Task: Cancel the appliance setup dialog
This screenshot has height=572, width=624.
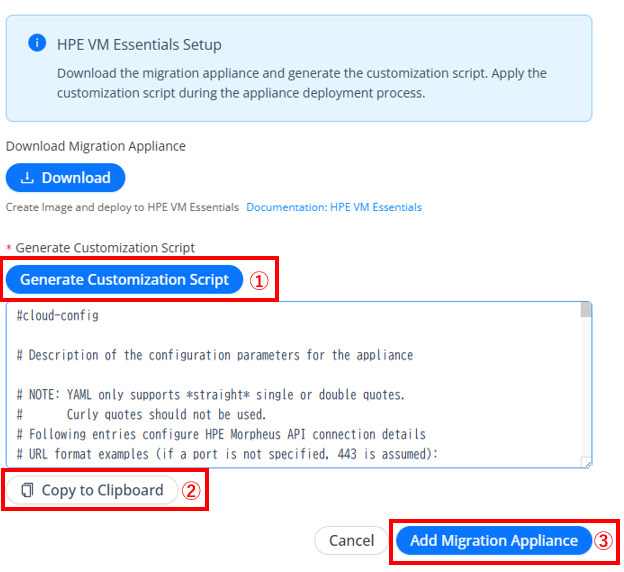Action: 351,541
